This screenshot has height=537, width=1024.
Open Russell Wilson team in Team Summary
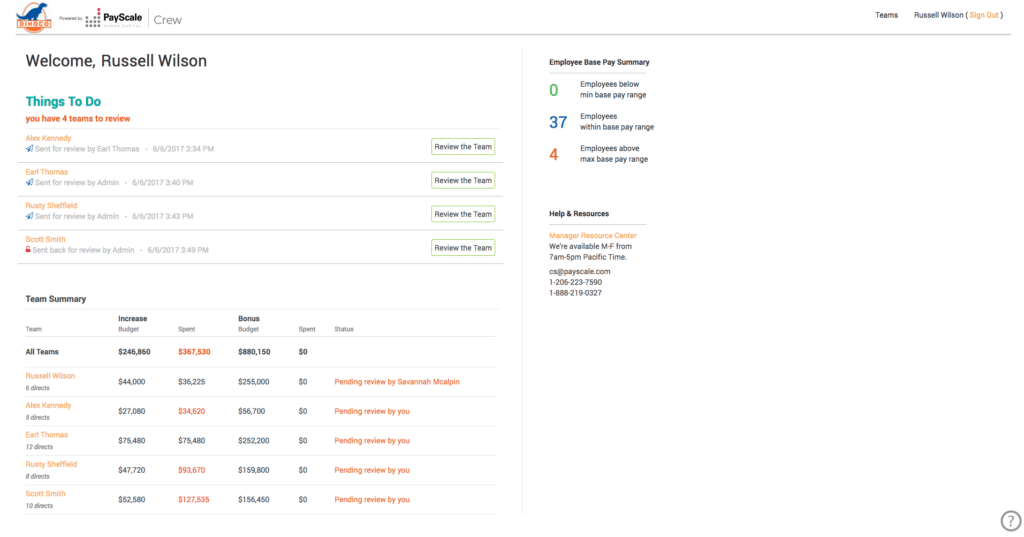click(50, 376)
